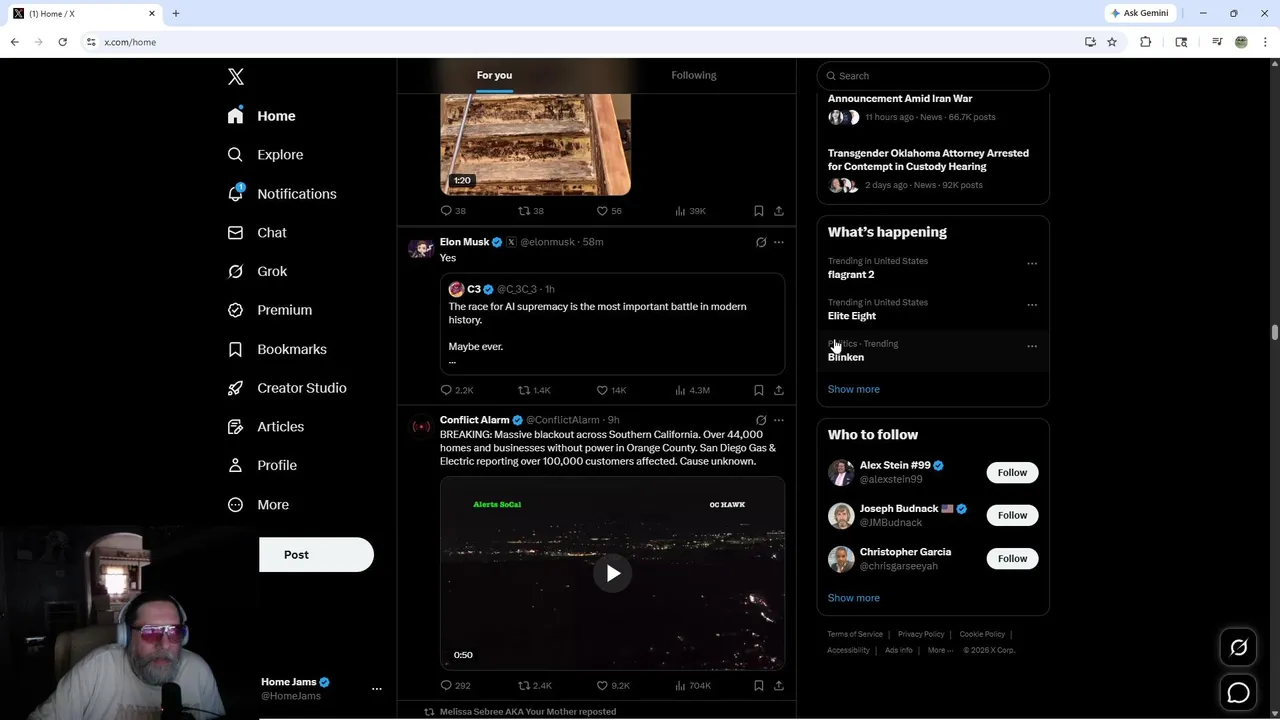
Task: Repost Conflict Alarm's post
Action: (534, 685)
